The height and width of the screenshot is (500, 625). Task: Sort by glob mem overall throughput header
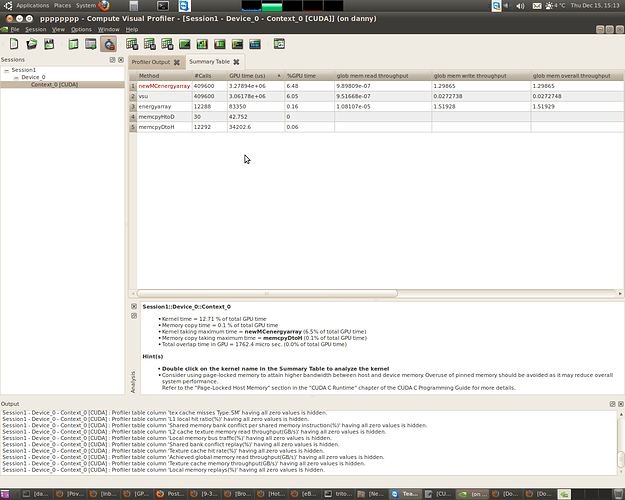pyautogui.click(x=577, y=76)
